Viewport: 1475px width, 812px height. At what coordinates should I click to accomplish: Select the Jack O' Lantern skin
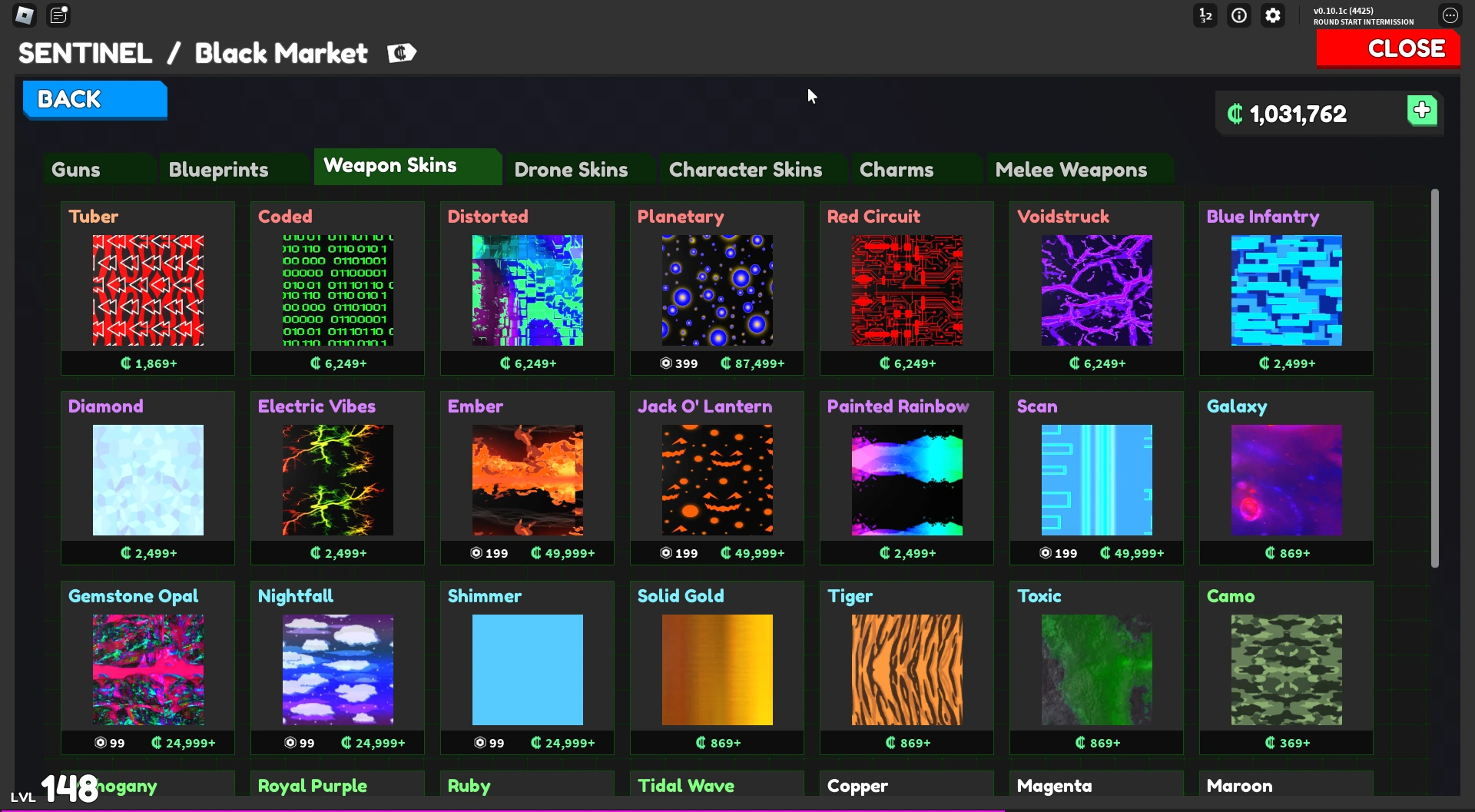[717, 479]
